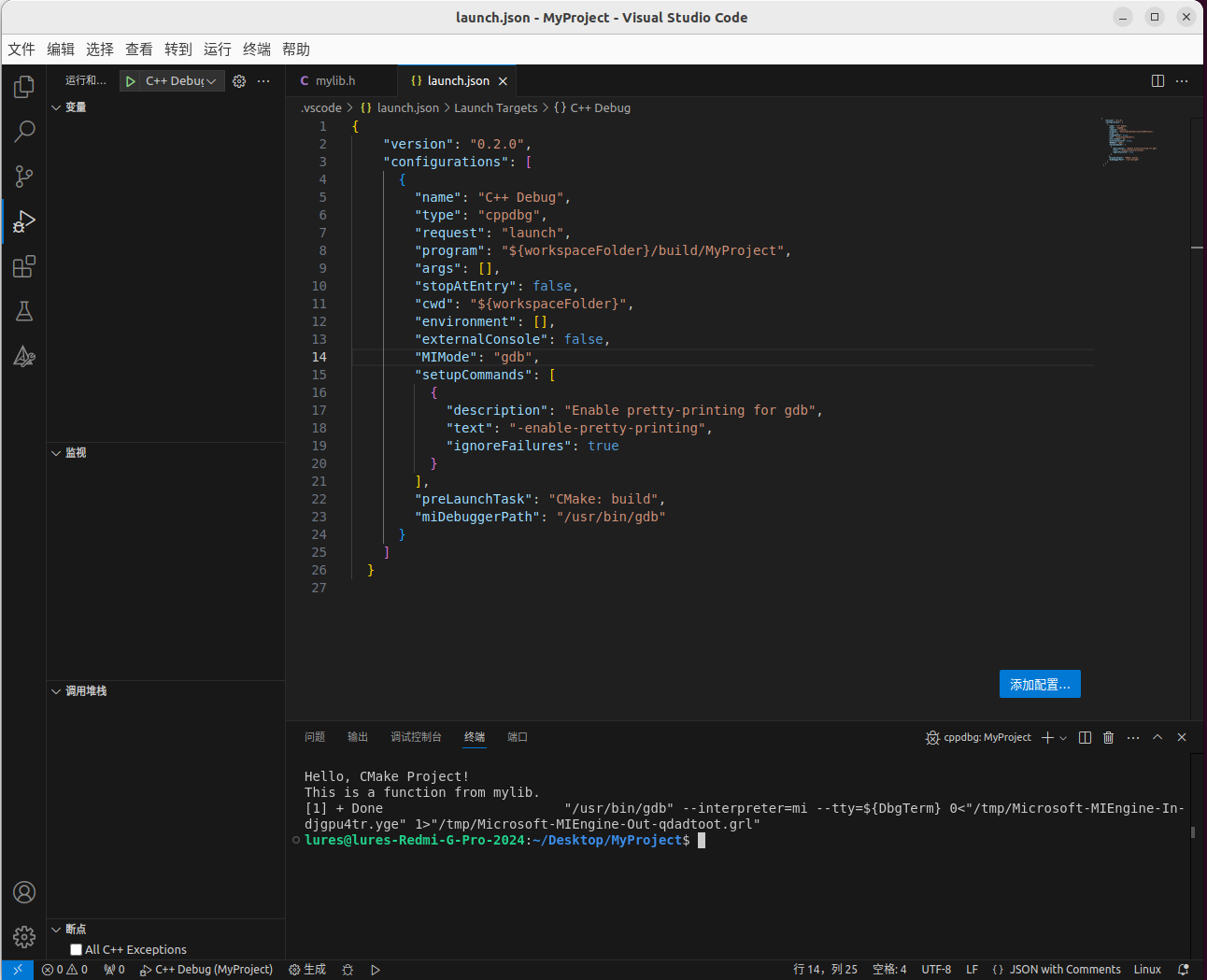
Task: Open the Explorer view in activity bar
Action: [24, 87]
